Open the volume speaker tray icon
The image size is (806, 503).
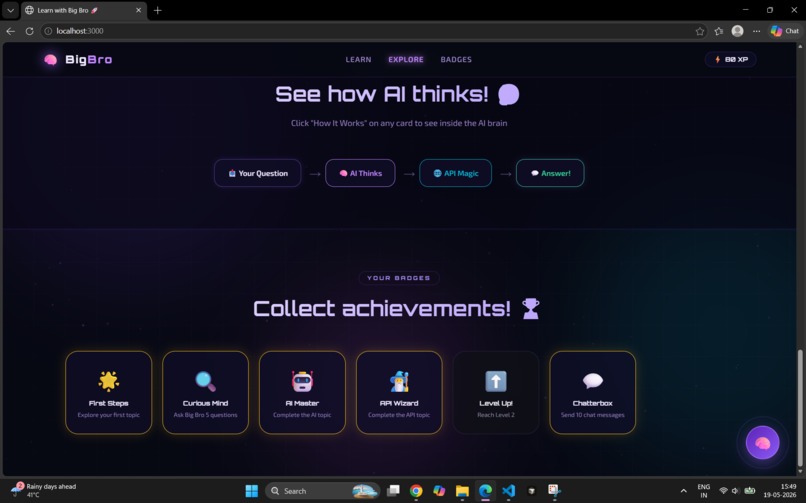pos(736,491)
